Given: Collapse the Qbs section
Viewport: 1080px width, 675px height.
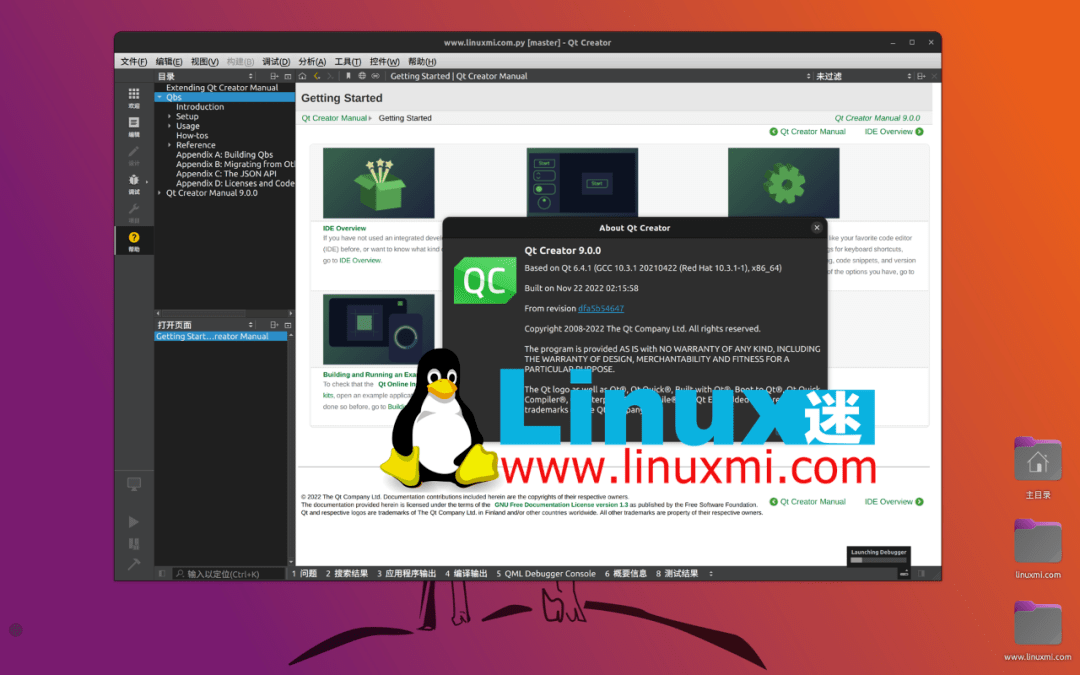Looking at the screenshot, I should coord(159,97).
